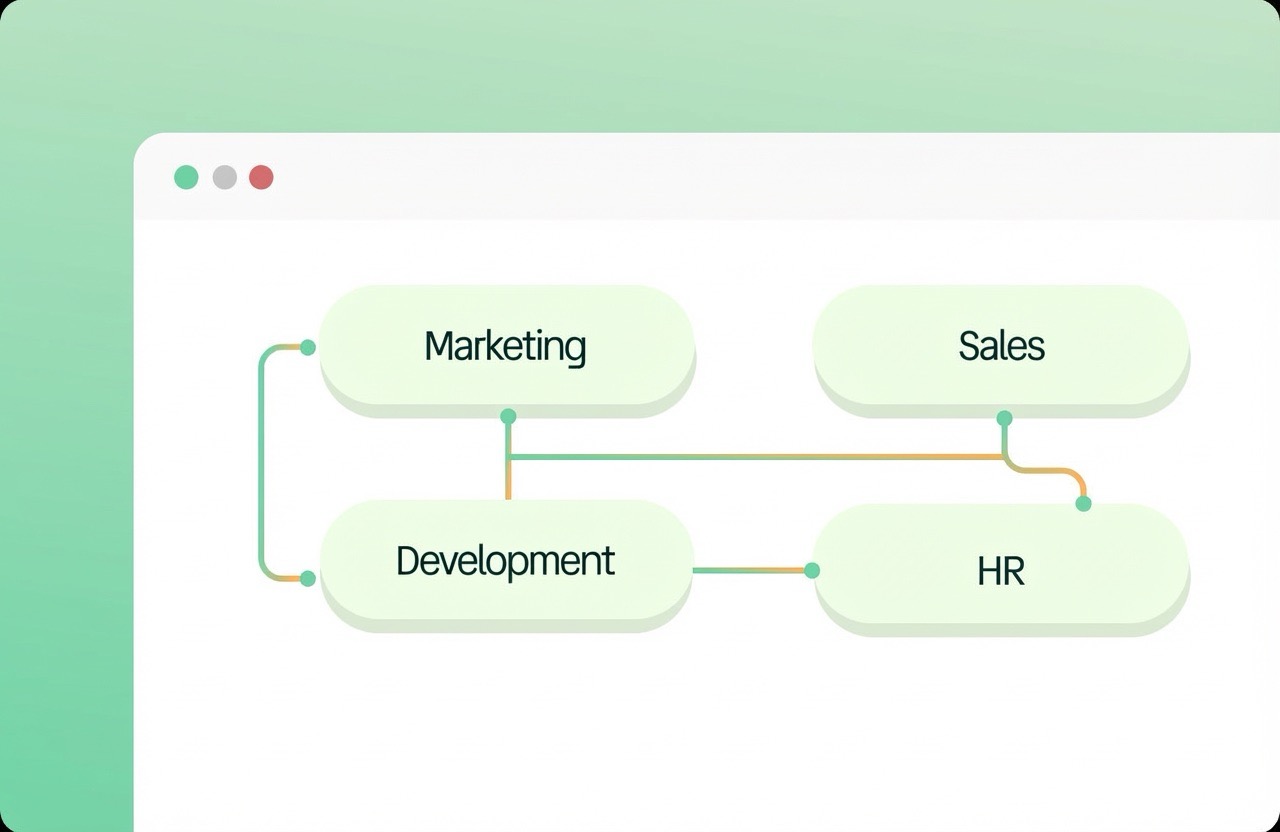Select connector dot on HR's left edge
This screenshot has height=832, width=1280.
(x=812, y=570)
